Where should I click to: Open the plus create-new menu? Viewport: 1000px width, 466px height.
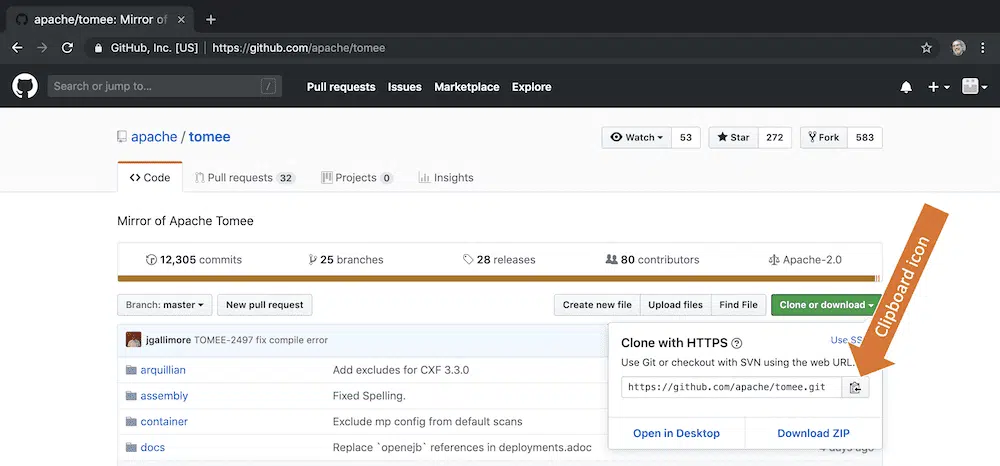click(938, 87)
